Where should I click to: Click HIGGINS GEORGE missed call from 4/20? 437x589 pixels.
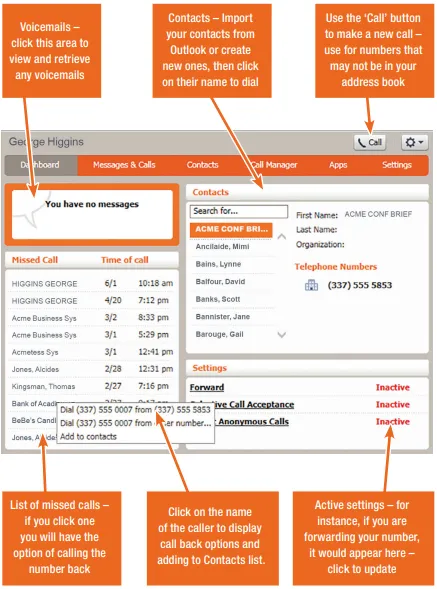(x=92, y=301)
